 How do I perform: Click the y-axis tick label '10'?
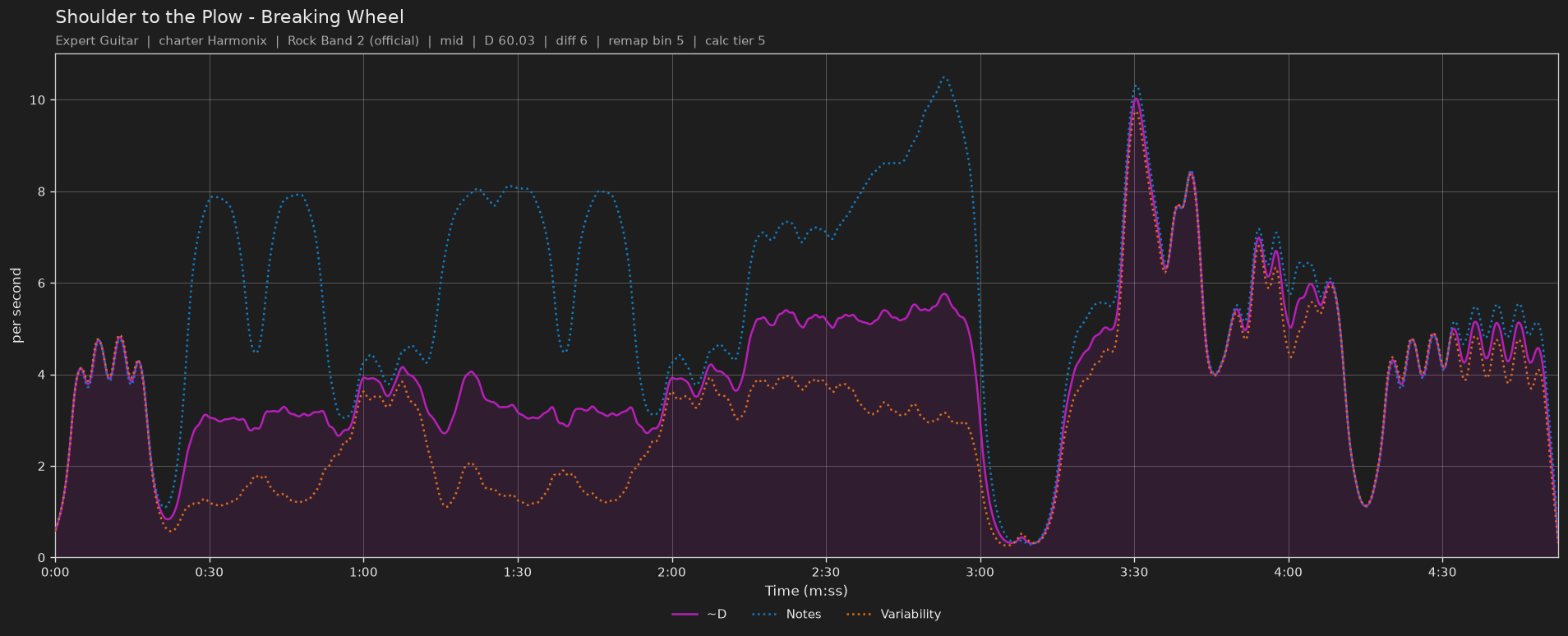(39, 100)
